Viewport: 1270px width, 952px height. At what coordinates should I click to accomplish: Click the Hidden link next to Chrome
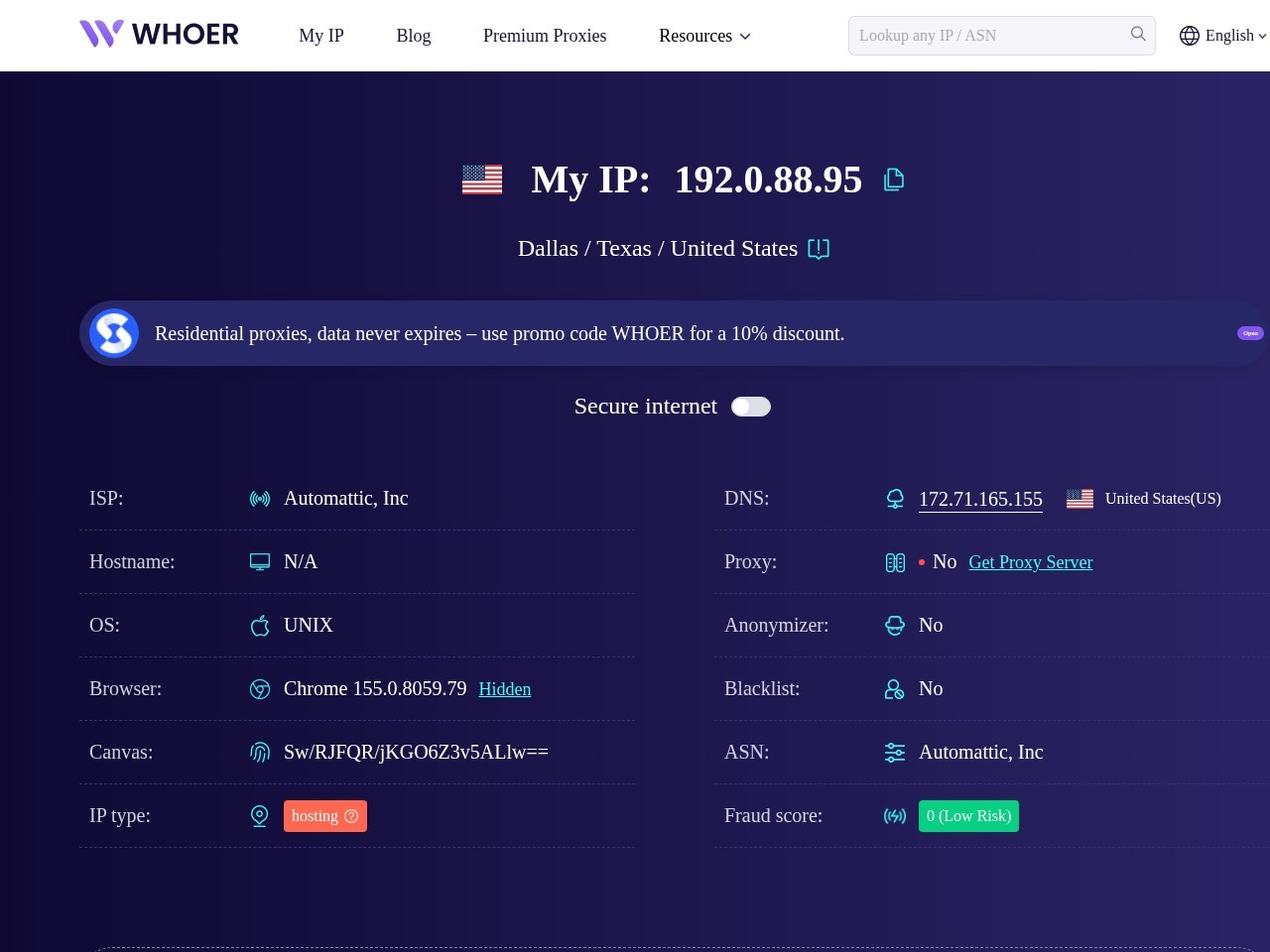(x=505, y=689)
